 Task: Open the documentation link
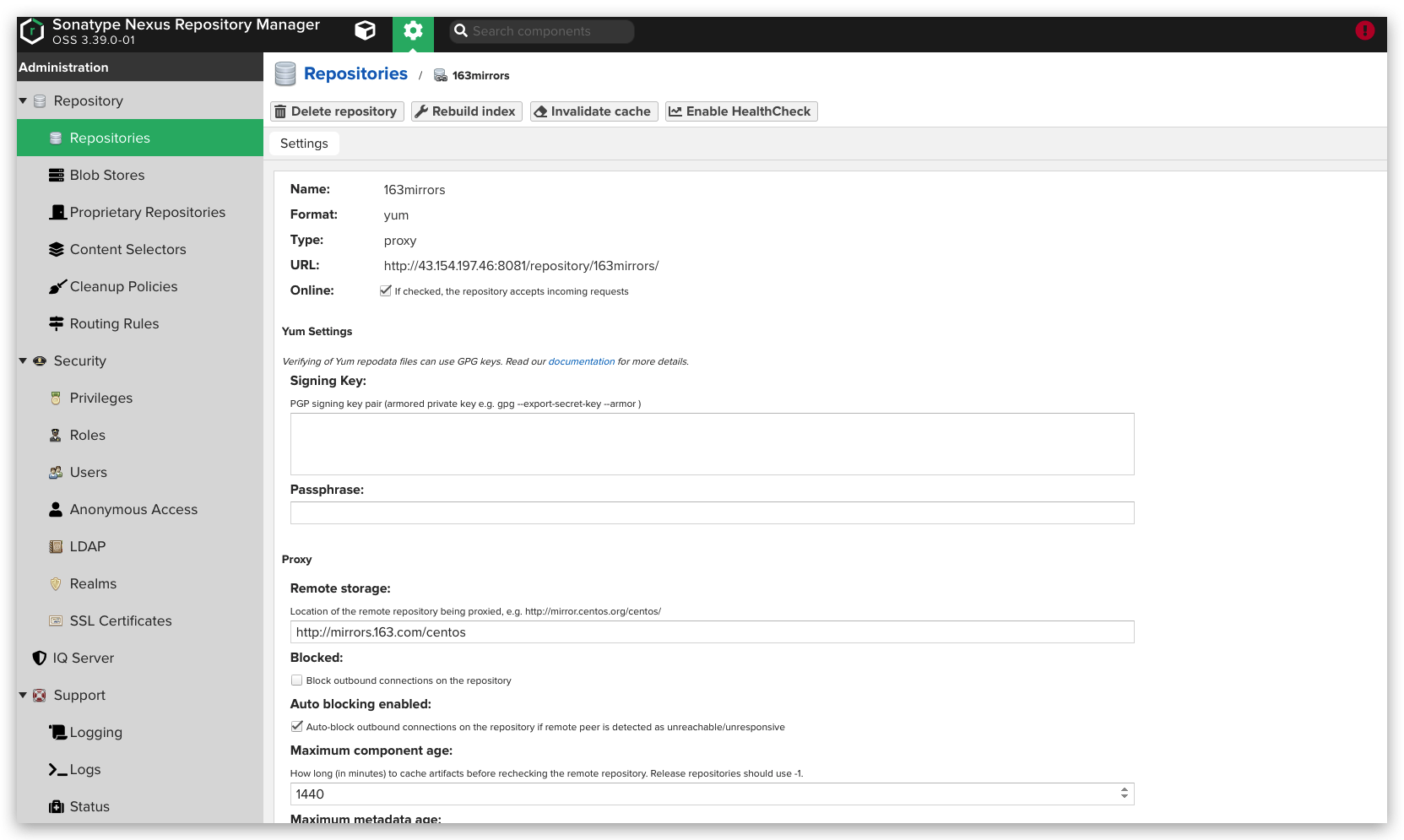[581, 361]
